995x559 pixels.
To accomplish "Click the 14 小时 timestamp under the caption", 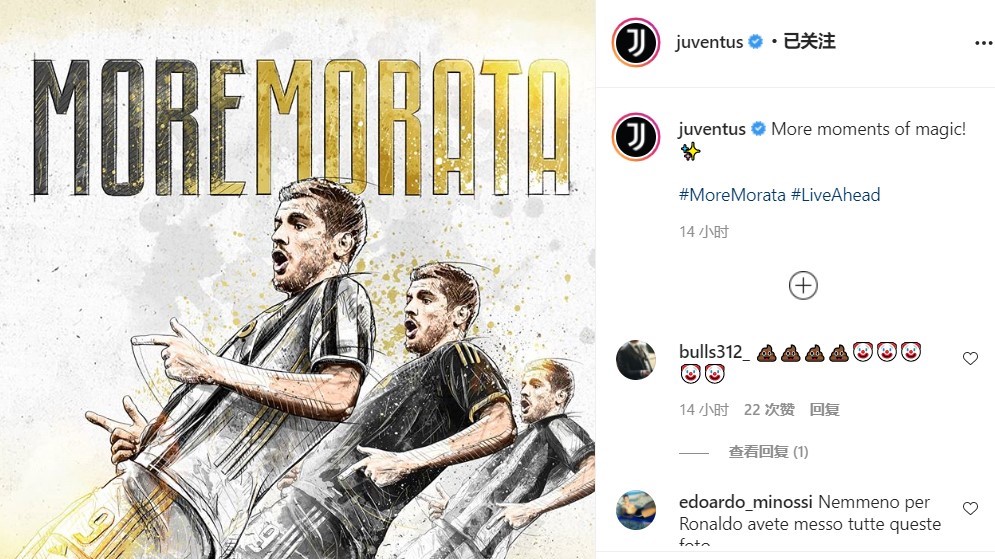I will click(x=704, y=232).
